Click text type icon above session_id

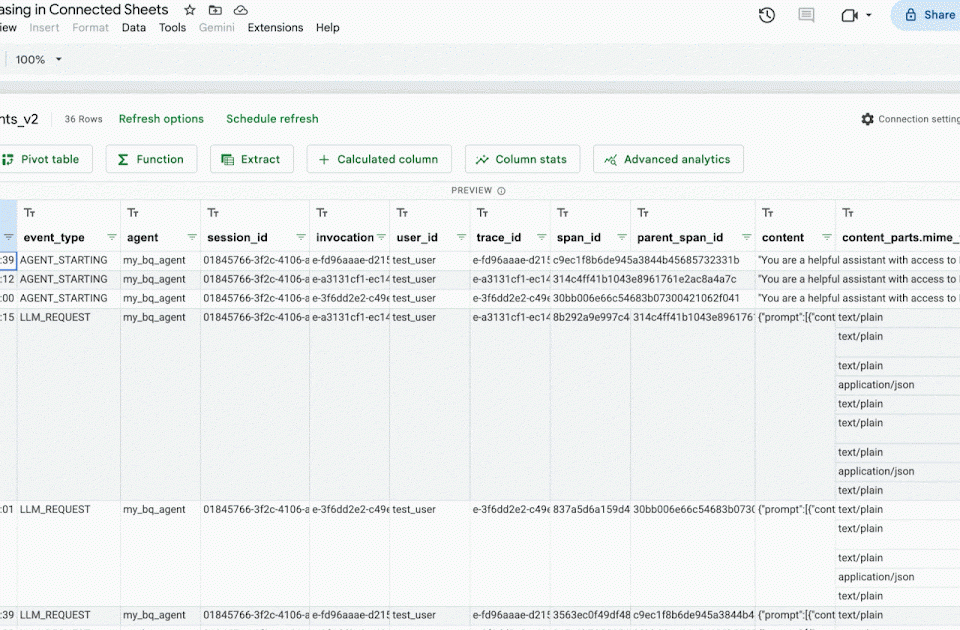(x=213, y=212)
